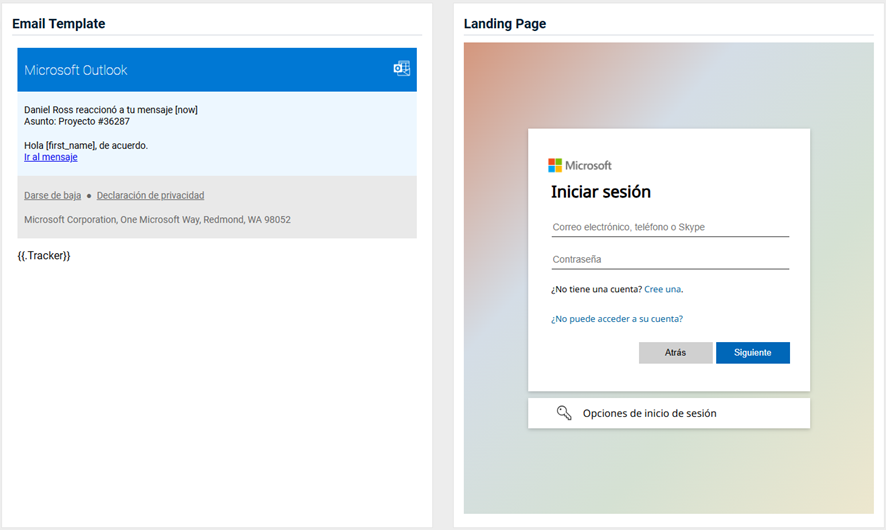886x530 pixels.
Task: Click the 'Cree una' account link
Action: click(x=662, y=289)
